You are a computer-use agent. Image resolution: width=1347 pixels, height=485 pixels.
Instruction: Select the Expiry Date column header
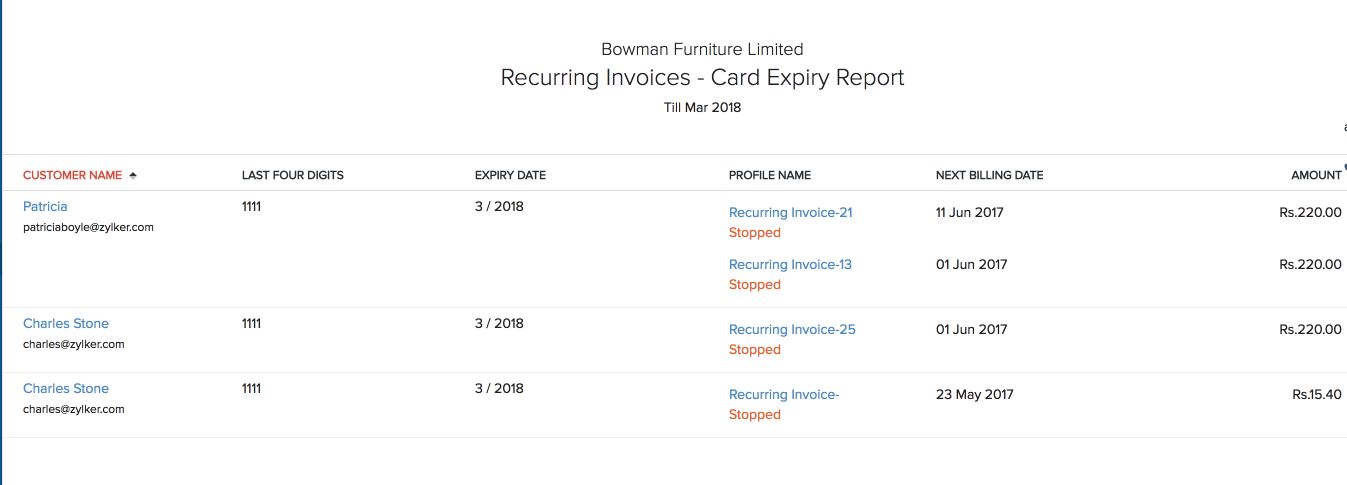pyautogui.click(x=510, y=175)
